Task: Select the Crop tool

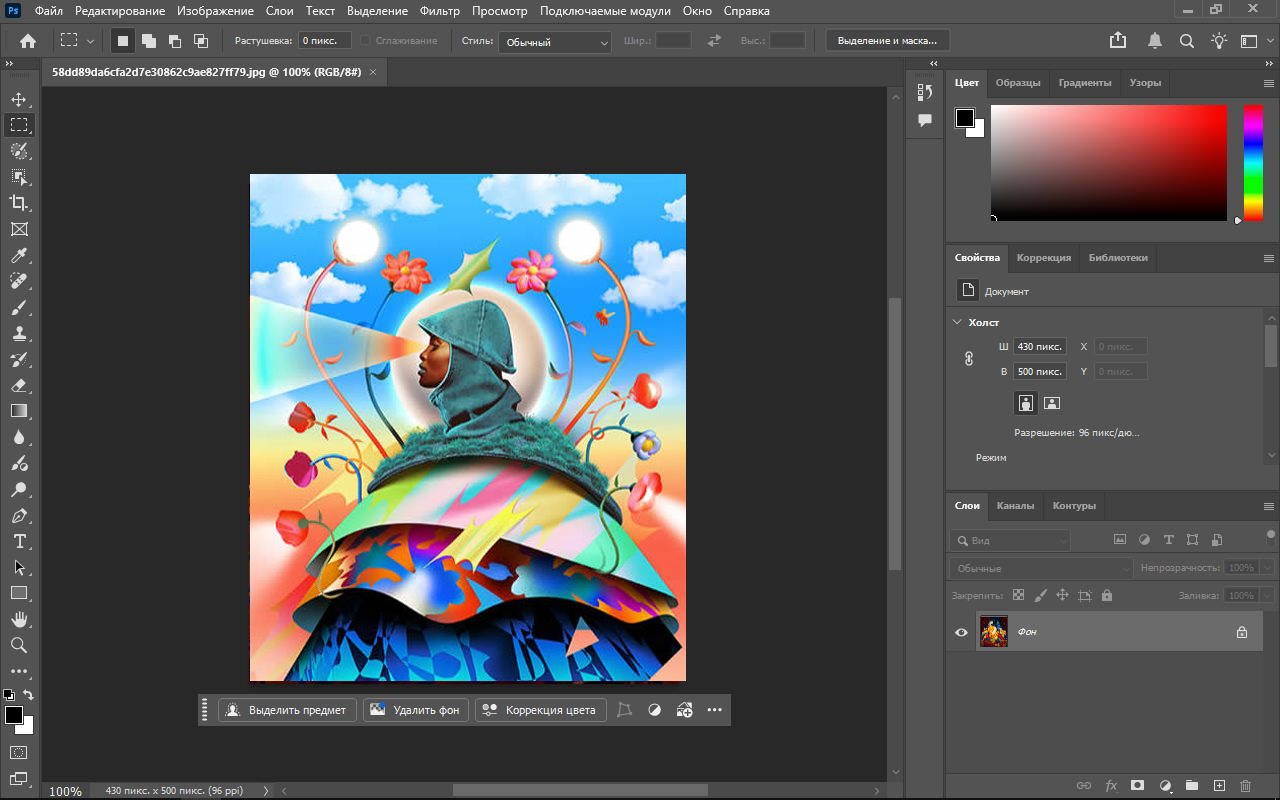Action: pos(19,203)
